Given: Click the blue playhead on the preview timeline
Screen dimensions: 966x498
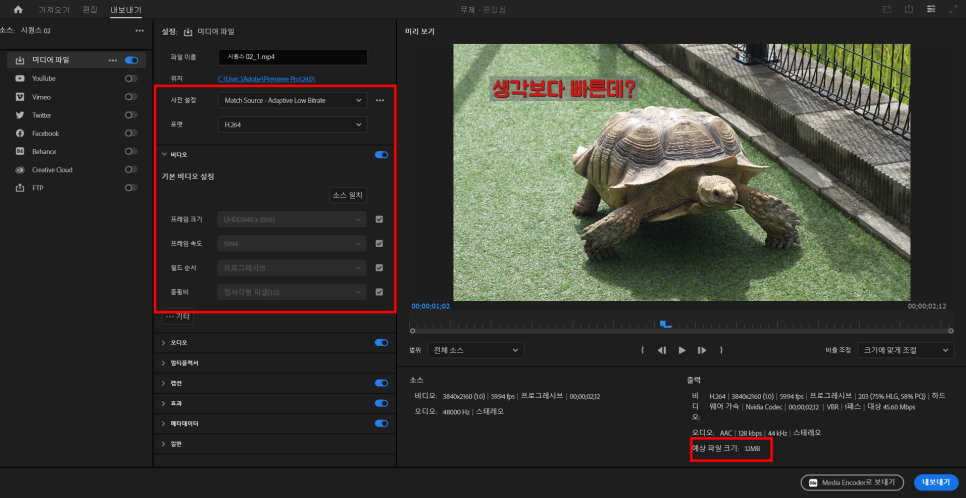Looking at the screenshot, I should tap(665, 324).
